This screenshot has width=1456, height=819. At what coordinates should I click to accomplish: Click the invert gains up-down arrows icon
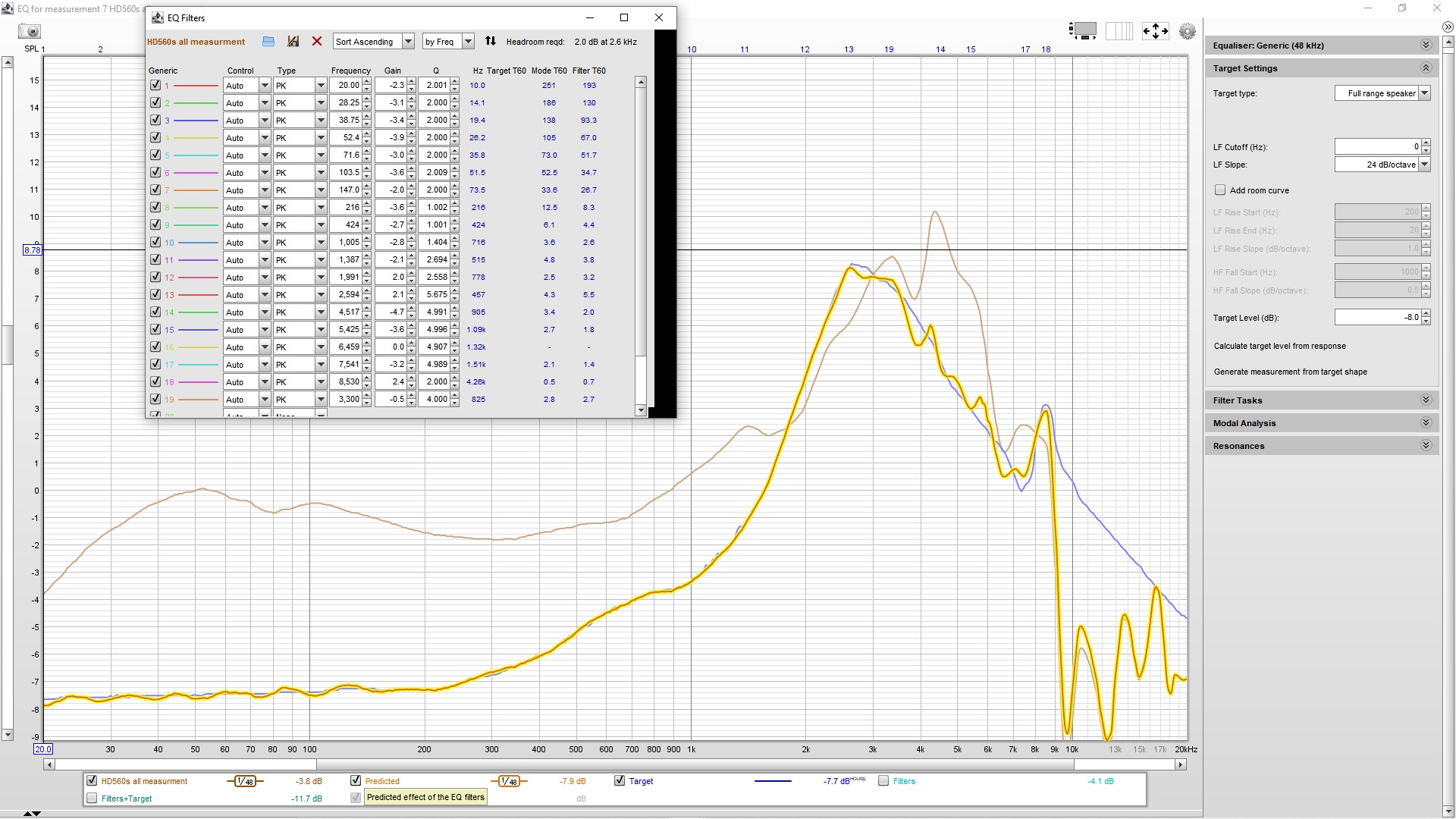point(491,41)
